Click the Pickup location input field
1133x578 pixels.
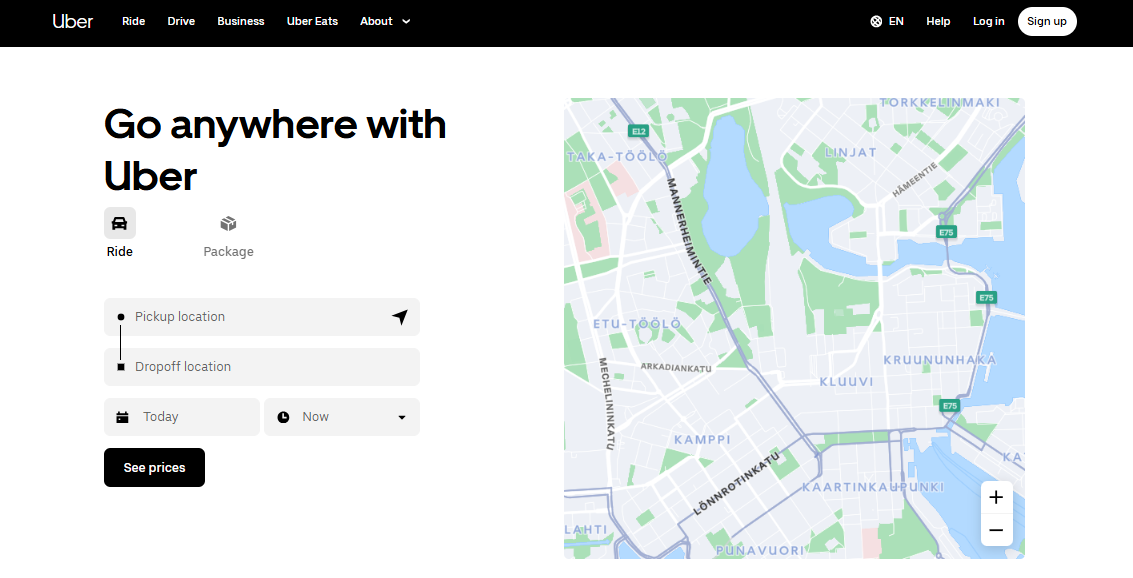tap(262, 316)
